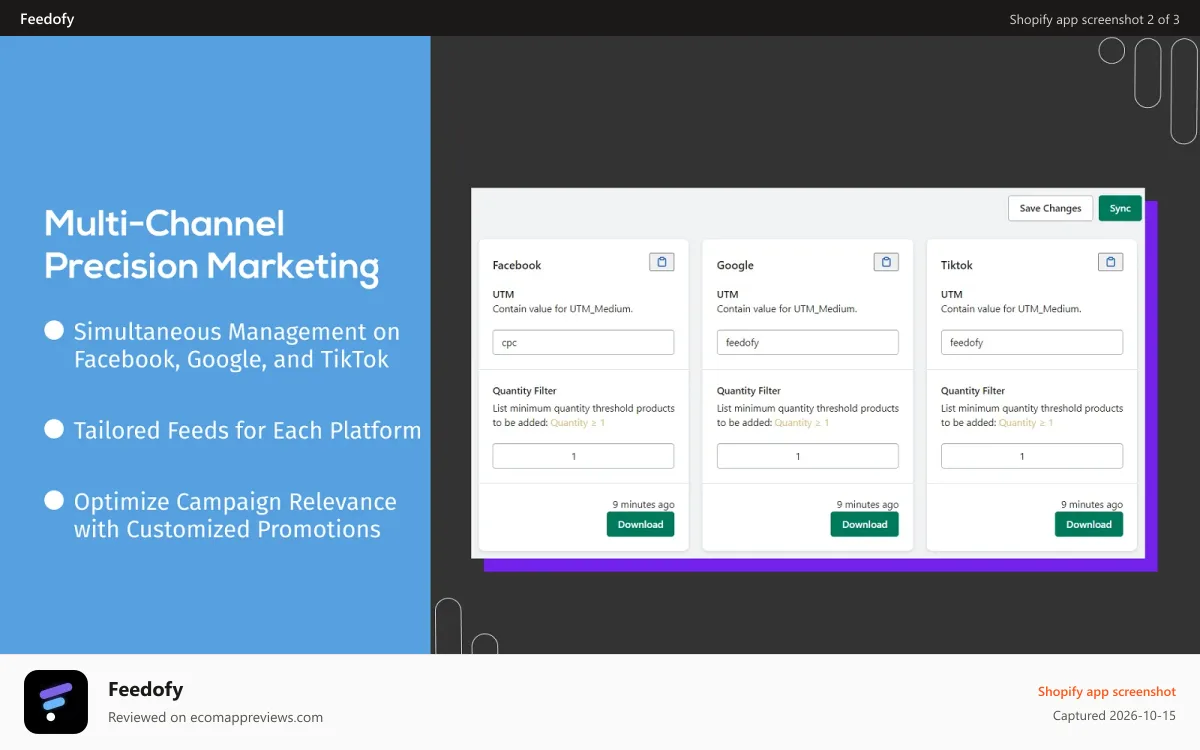Click 'Tailored Feeds for Each Platform' text
Image resolution: width=1200 pixels, height=750 pixels.
click(247, 430)
